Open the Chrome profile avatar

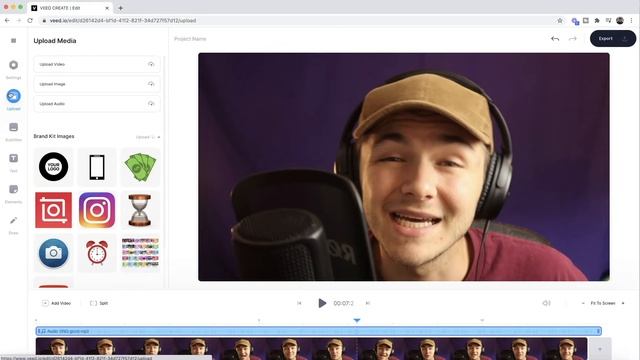(620, 20)
